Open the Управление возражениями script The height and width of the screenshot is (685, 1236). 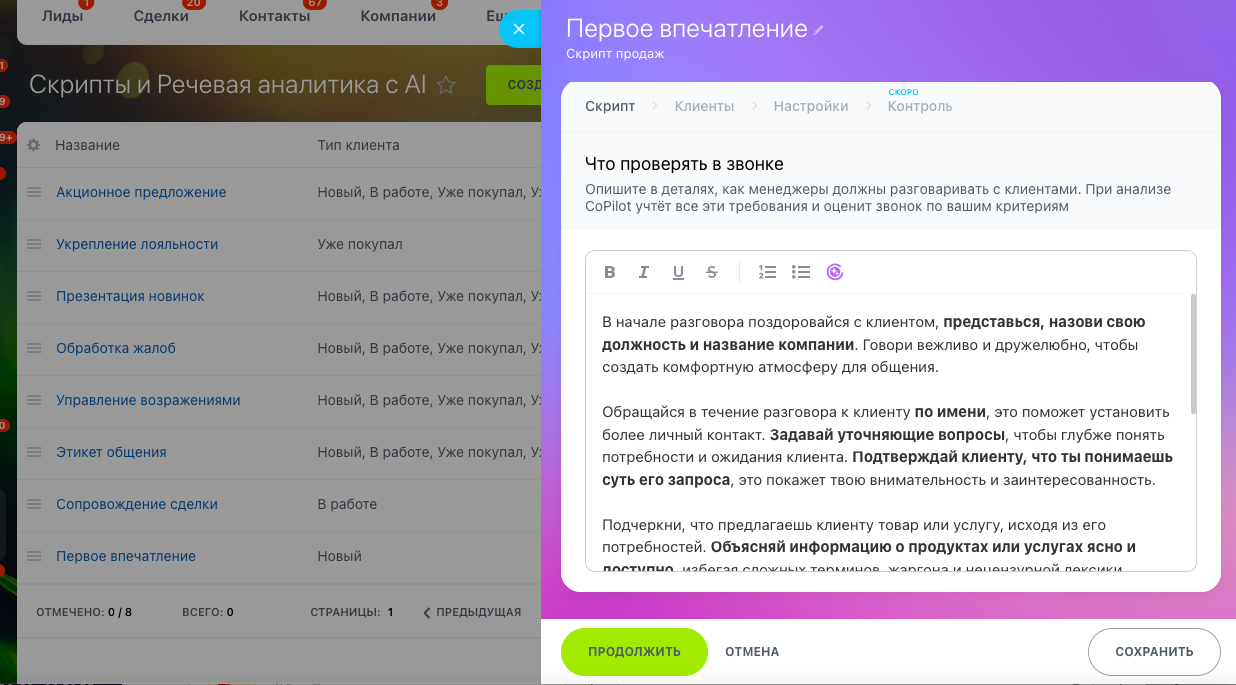148,400
